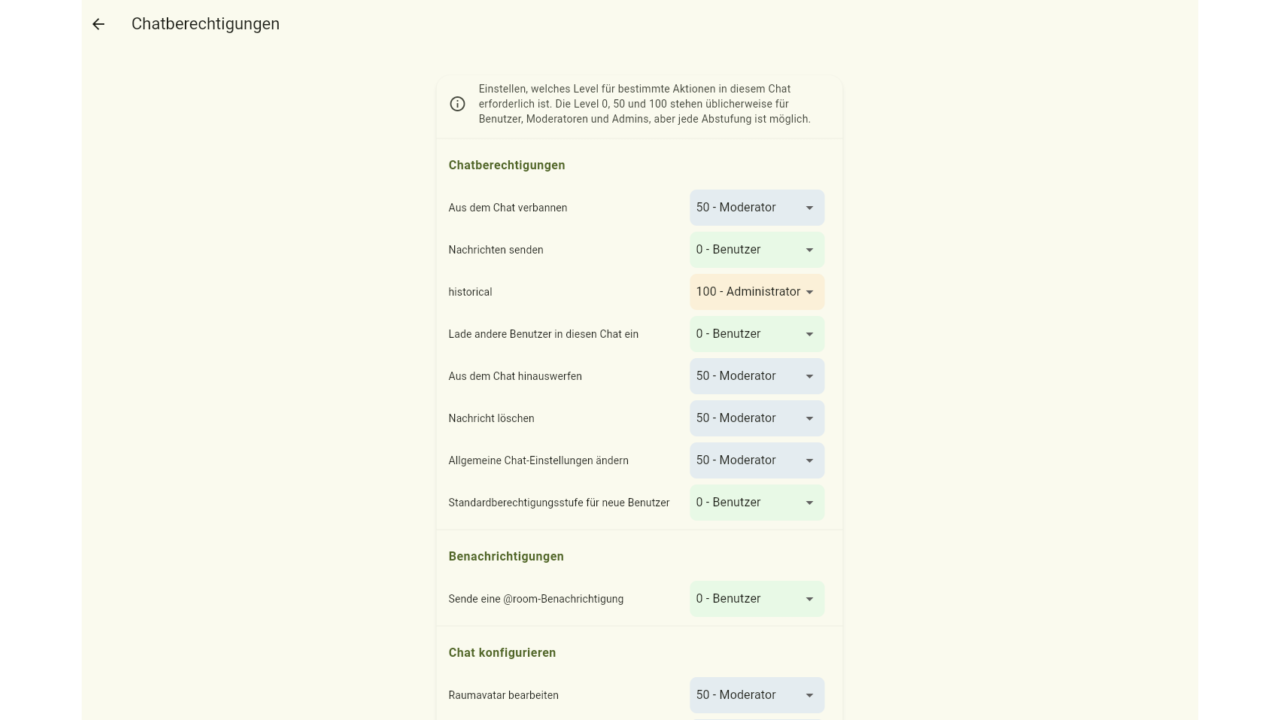Open 'Nachrichten senden' permission dropdown
The height and width of the screenshot is (720, 1280).
[757, 250]
